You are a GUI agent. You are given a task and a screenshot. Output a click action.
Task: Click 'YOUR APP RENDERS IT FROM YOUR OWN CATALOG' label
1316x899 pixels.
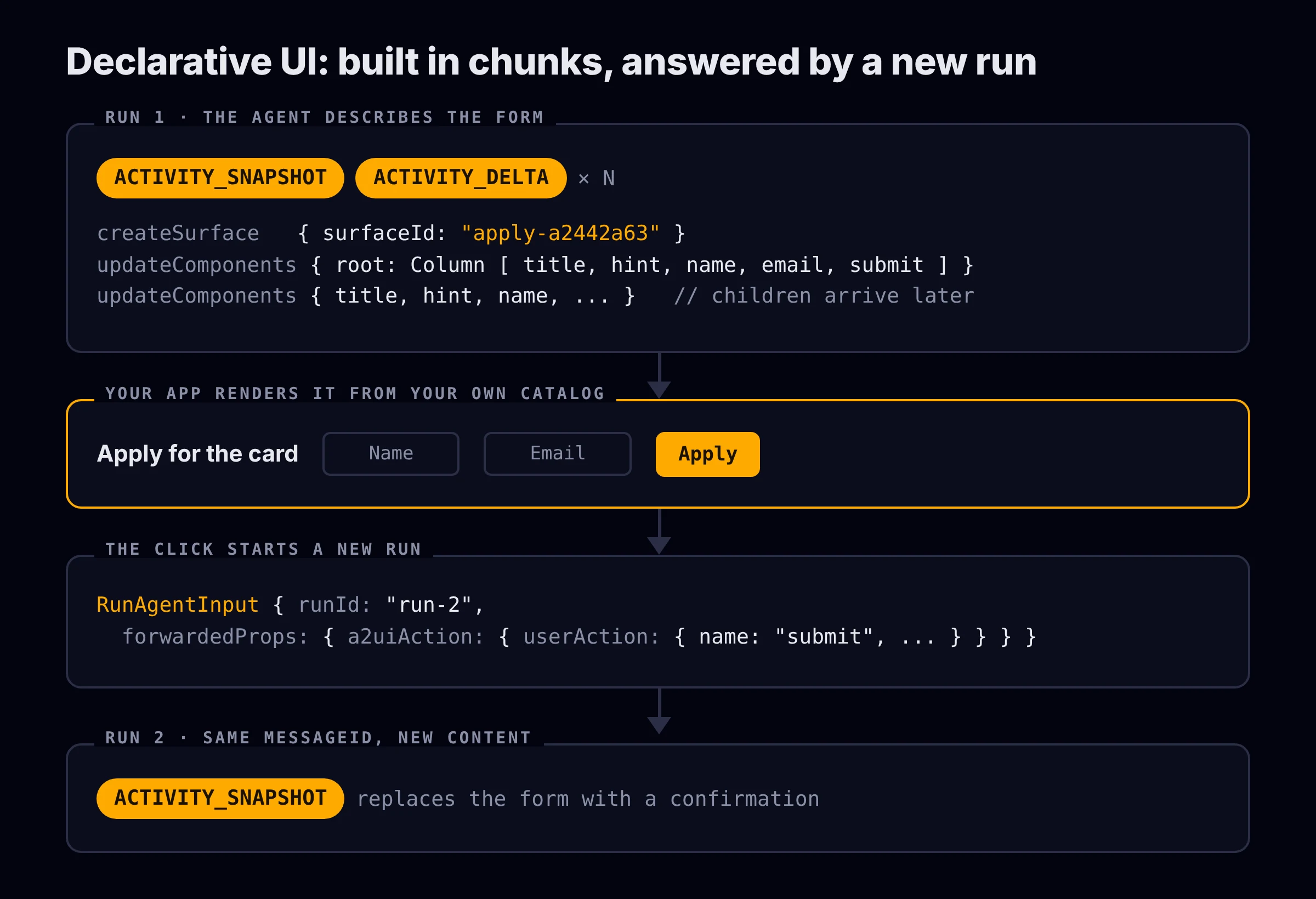click(x=355, y=394)
